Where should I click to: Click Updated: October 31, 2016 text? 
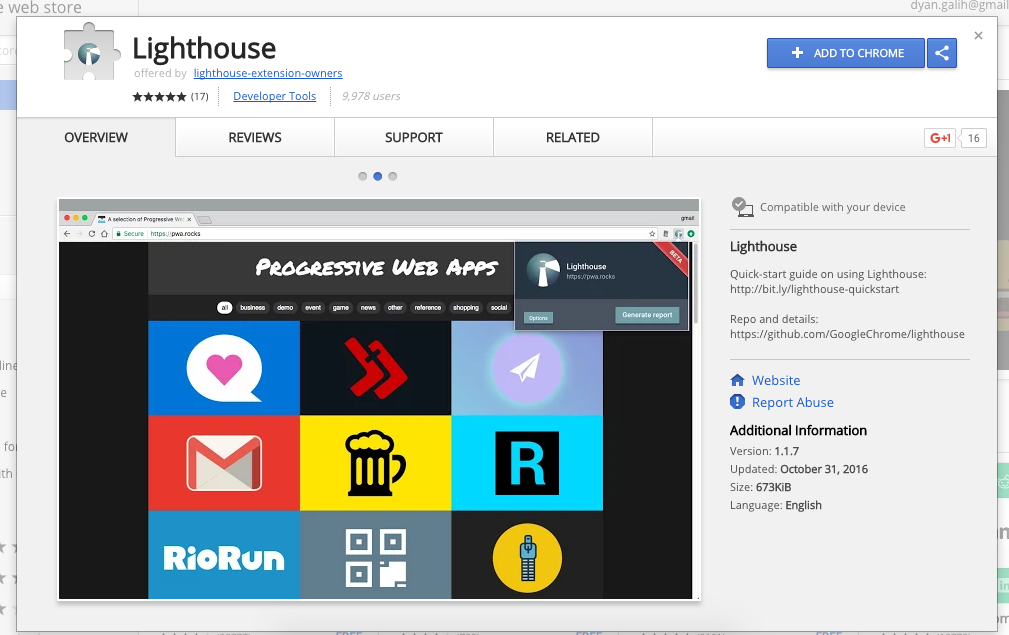pyautogui.click(x=799, y=469)
